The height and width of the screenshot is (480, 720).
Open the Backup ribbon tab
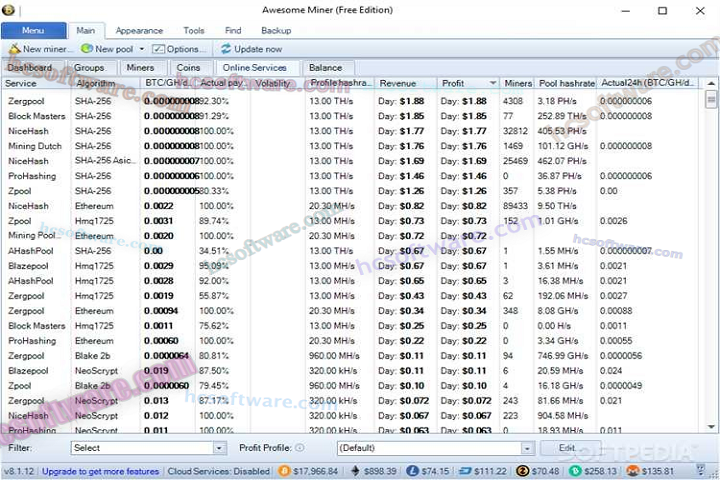coord(276,31)
